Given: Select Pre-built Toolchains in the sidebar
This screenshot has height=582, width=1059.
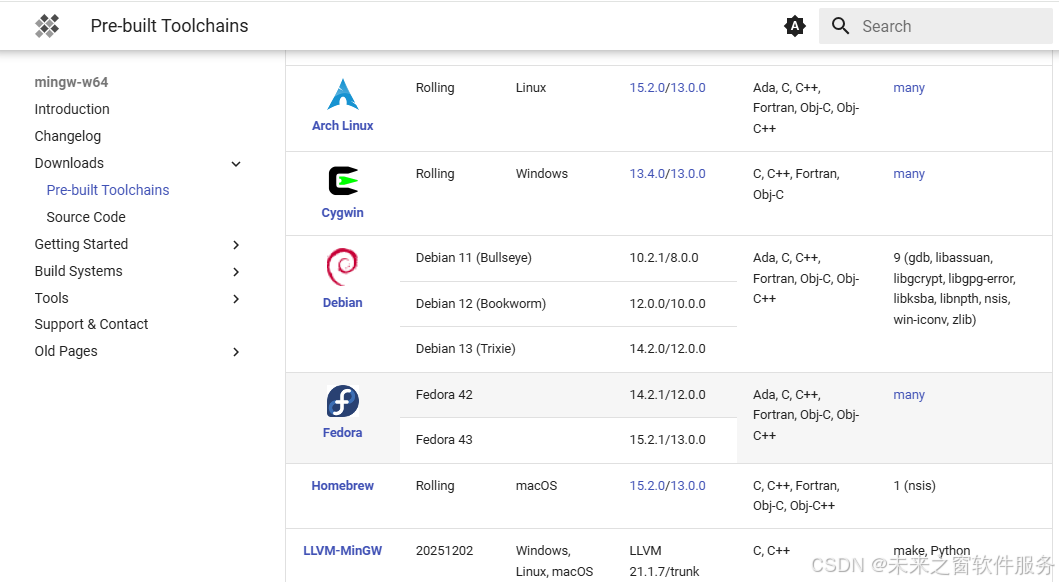Looking at the screenshot, I should click(x=107, y=190).
